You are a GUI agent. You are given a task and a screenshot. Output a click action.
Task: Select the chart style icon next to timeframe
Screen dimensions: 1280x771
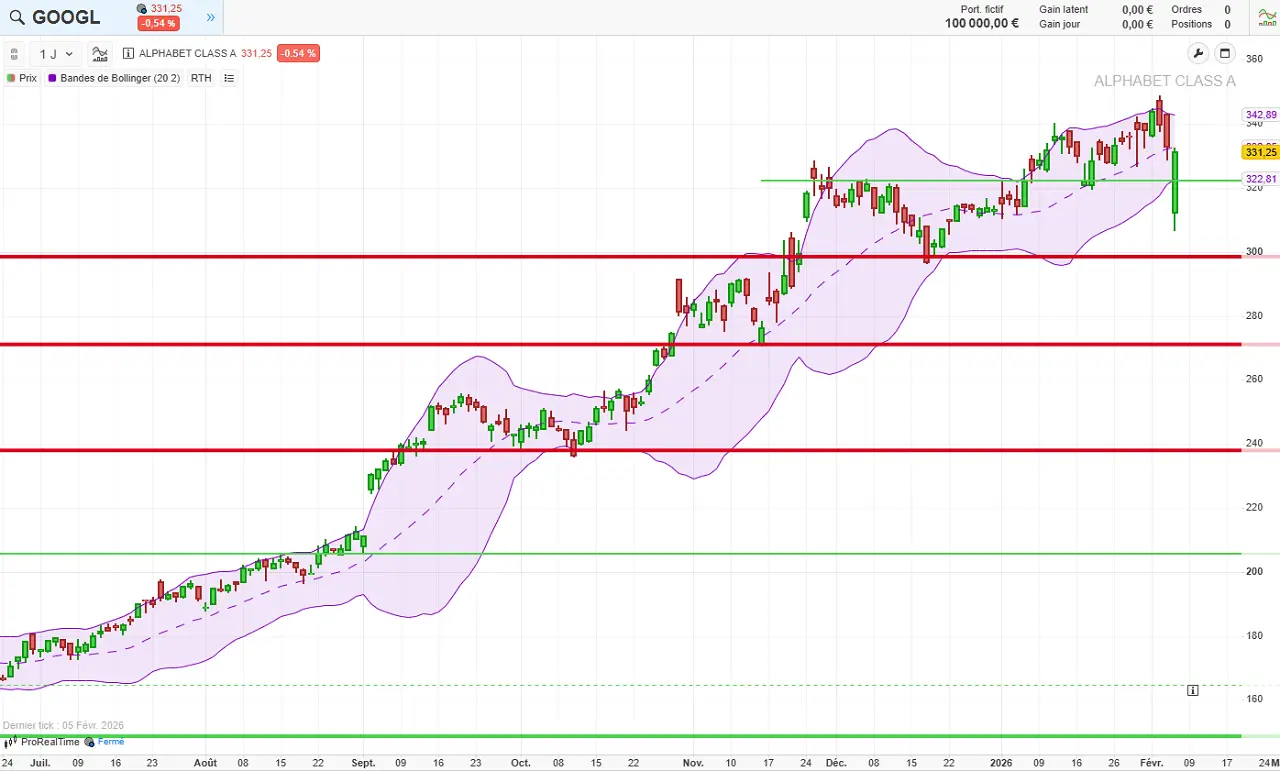(x=99, y=54)
